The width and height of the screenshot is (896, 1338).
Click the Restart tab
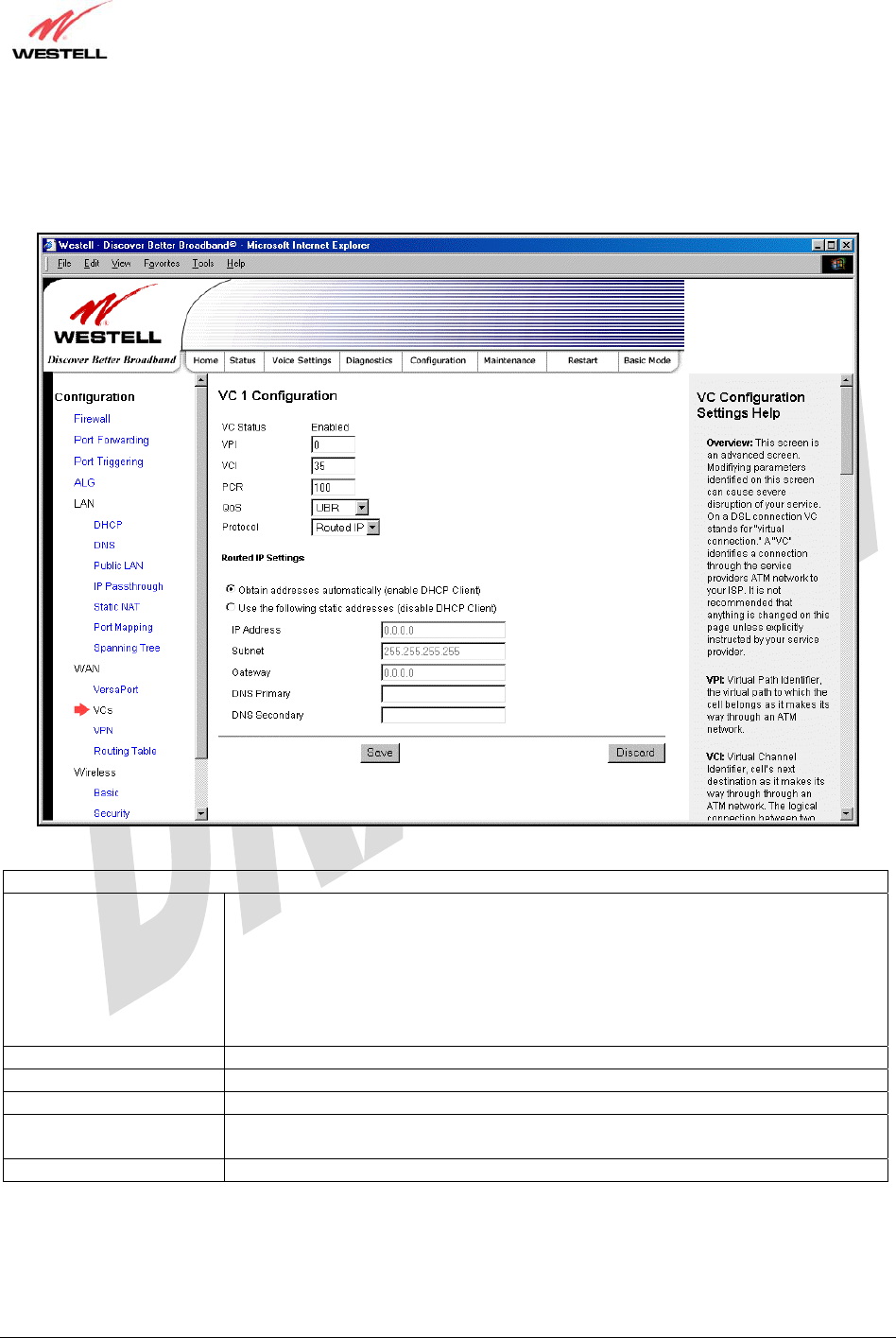coord(582,360)
